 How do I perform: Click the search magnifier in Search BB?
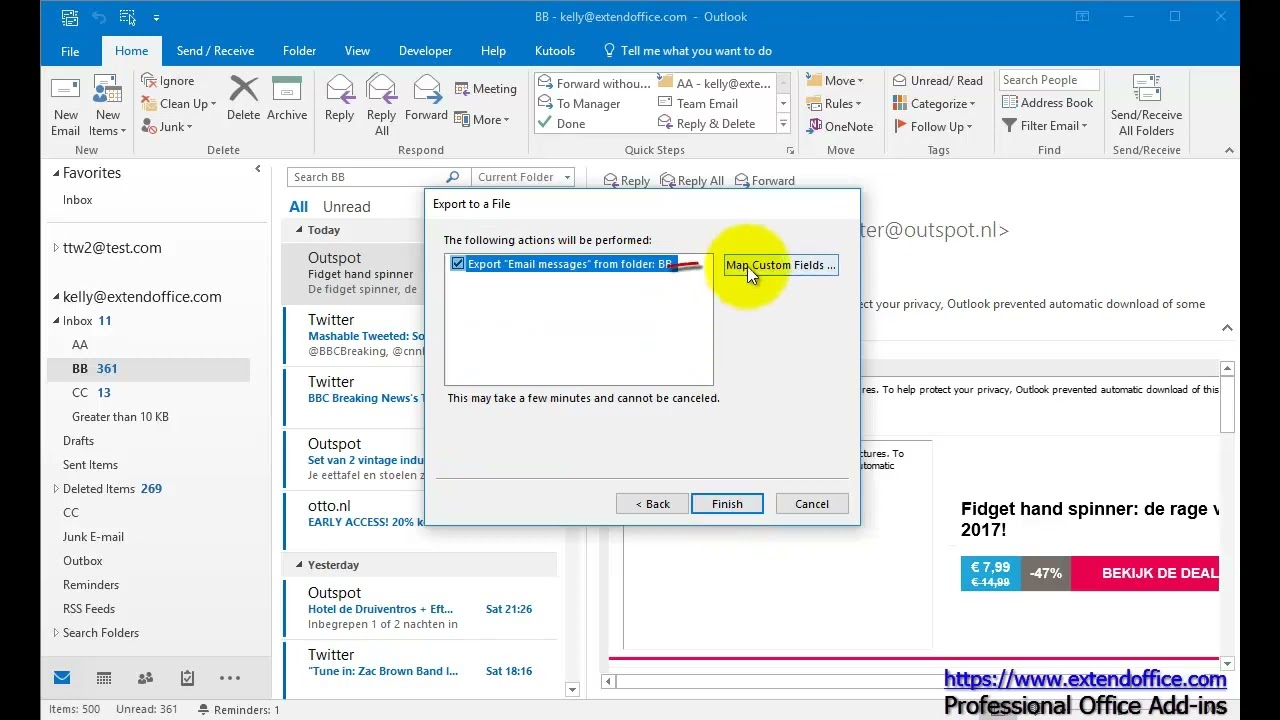[452, 177]
